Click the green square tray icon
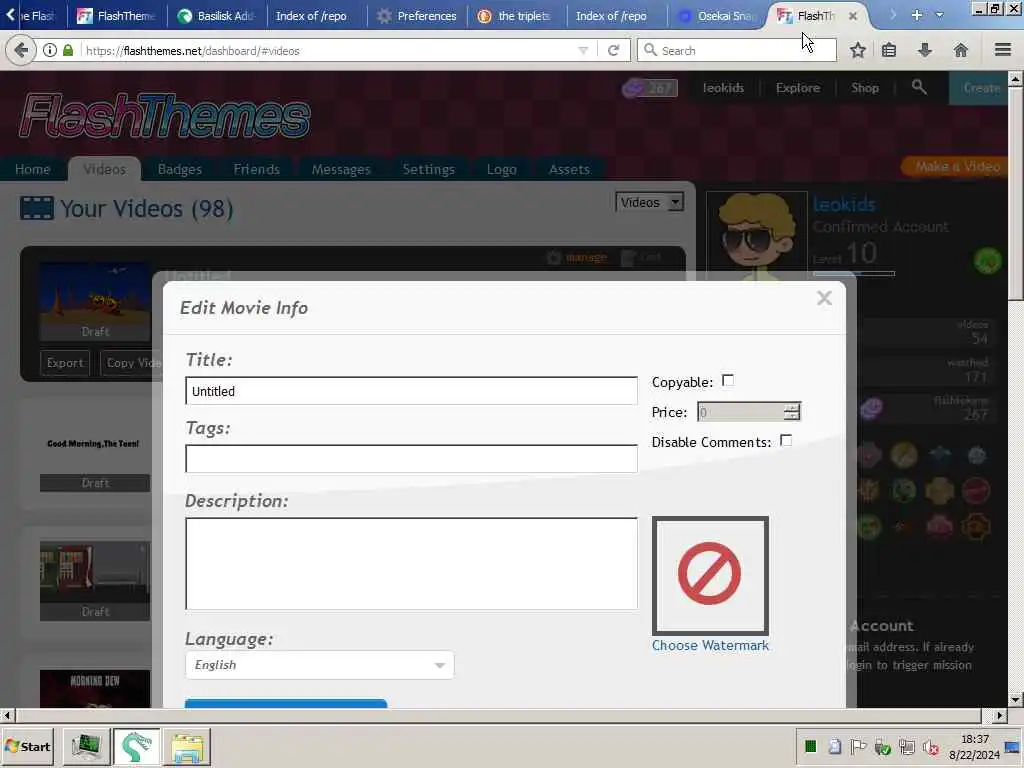This screenshot has width=1024, height=768. tap(810, 746)
